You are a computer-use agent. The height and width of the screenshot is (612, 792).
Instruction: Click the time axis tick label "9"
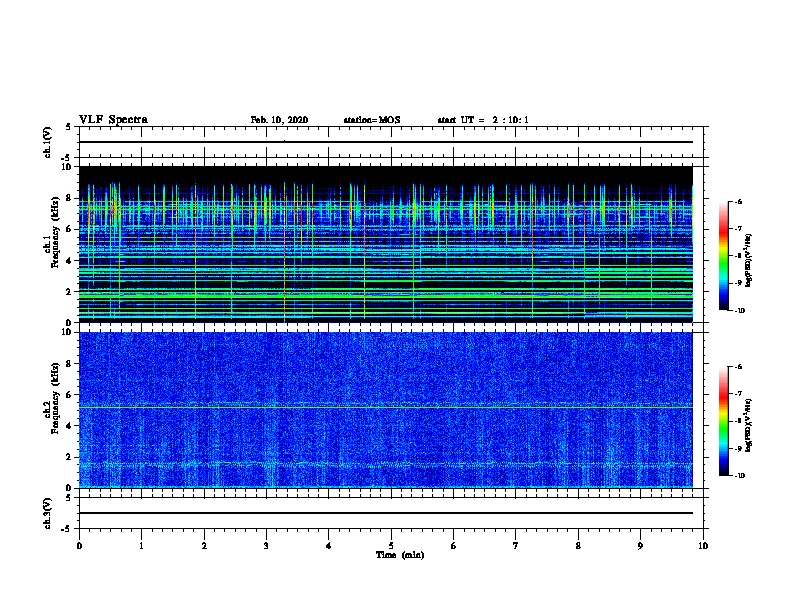pyautogui.click(x=640, y=546)
